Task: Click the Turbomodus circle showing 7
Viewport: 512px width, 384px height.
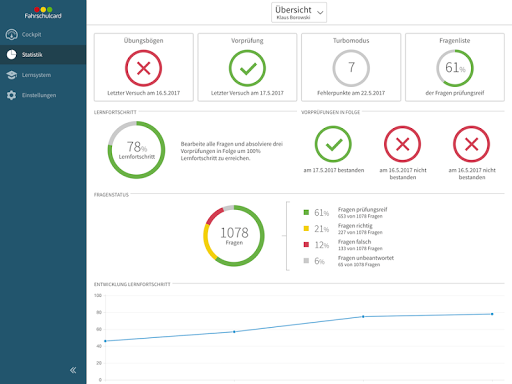Action: 351,68
